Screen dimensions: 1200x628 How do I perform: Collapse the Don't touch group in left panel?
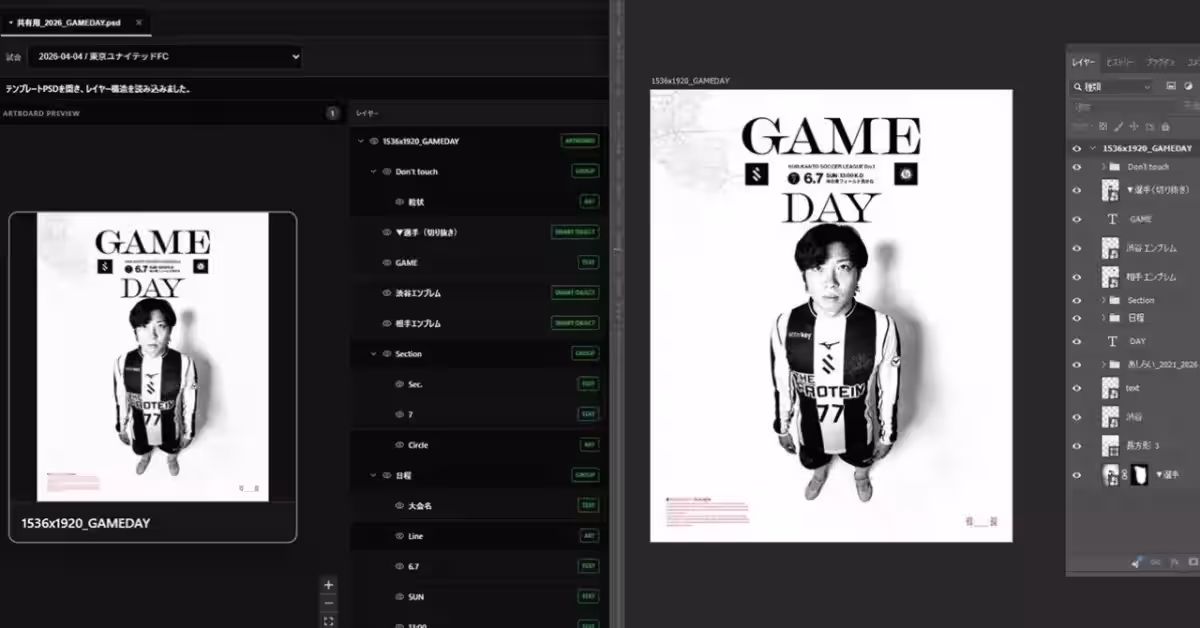373,172
